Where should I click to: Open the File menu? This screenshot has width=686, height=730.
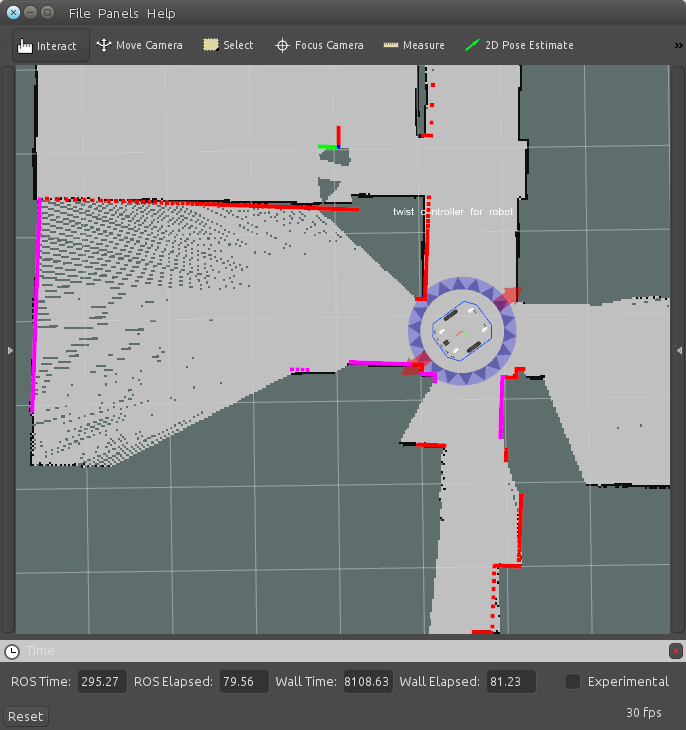pyautogui.click(x=78, y=13)
